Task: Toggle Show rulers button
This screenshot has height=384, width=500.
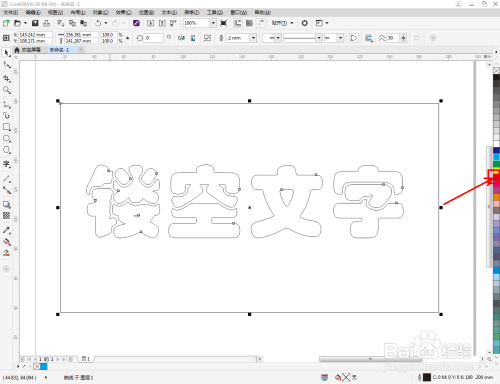Action: click(x=238, y=23)
